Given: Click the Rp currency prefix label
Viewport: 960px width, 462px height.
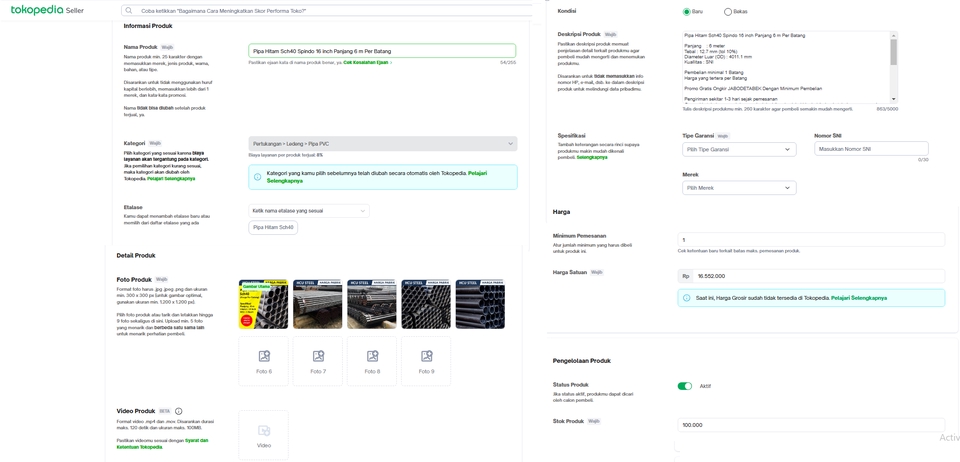Looking at the screenshot, I should (685, 276).
